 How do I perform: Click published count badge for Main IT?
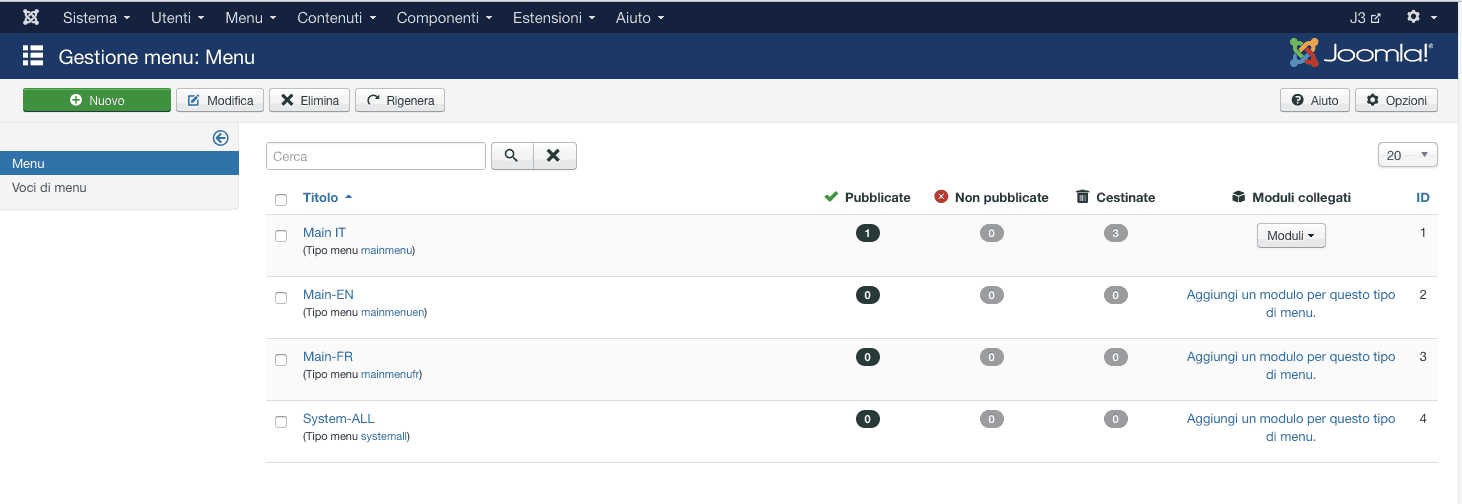[868, 233]
